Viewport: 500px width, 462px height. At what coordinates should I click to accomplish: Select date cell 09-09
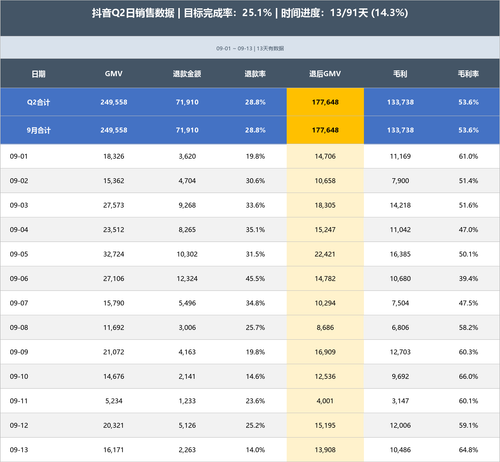coord(19,352)
